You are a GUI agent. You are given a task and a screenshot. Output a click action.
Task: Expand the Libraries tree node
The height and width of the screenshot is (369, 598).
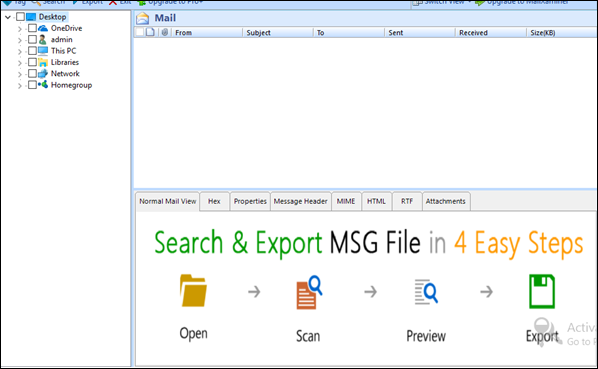[x=20, y=63]
